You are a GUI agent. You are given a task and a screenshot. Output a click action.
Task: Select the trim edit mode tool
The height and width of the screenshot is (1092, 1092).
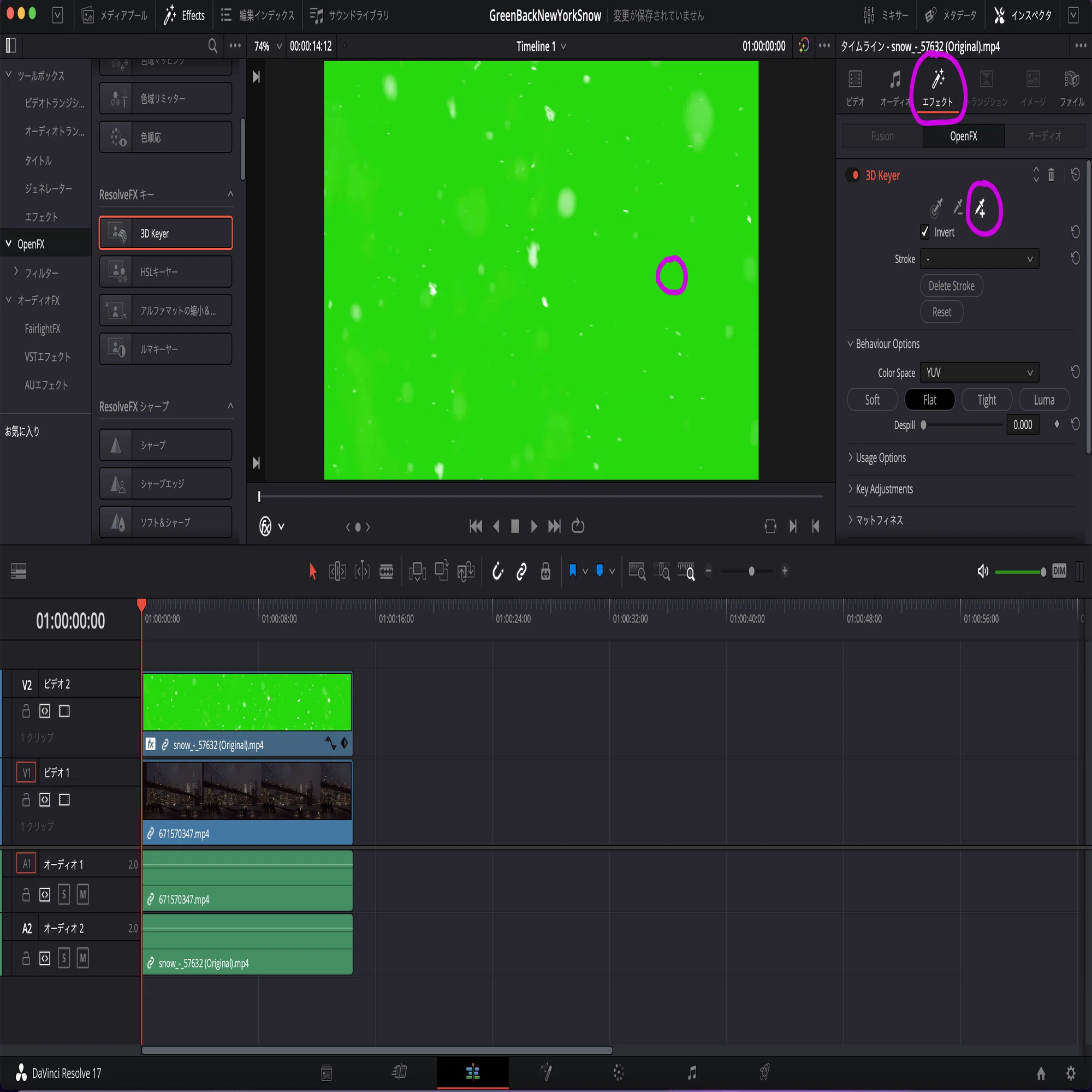[337, 572]
